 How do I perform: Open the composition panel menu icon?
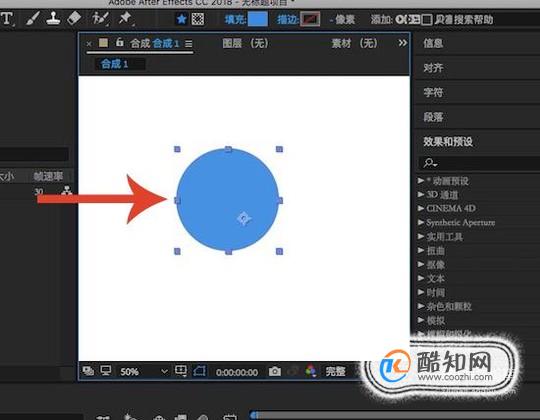[188, 44]
